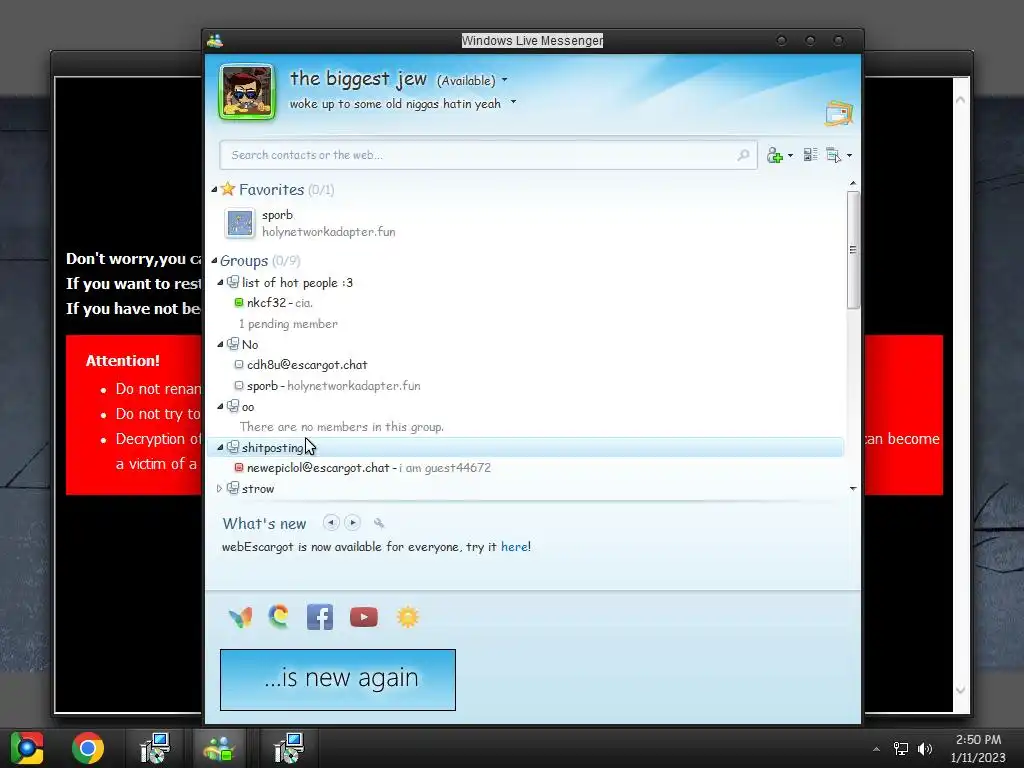Click the Chrome-like start icon in taskbar
This screenshot has height=768, width=1024.
pos(27,748)
